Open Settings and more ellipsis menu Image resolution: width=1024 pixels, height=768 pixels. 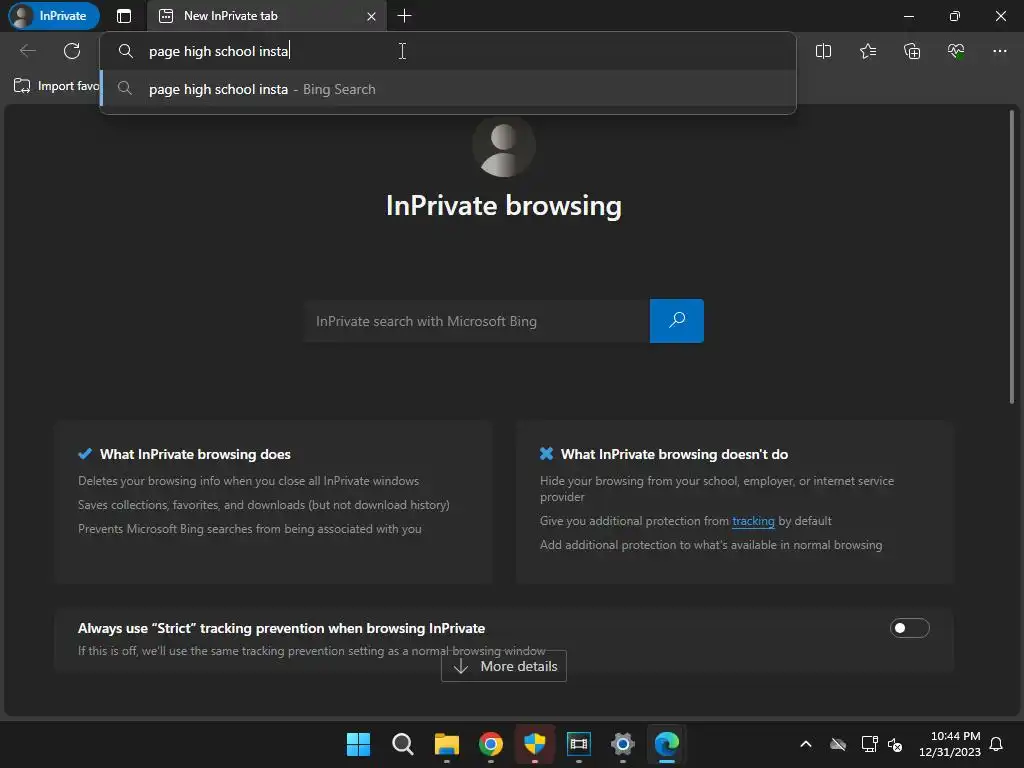(1000, 51)
